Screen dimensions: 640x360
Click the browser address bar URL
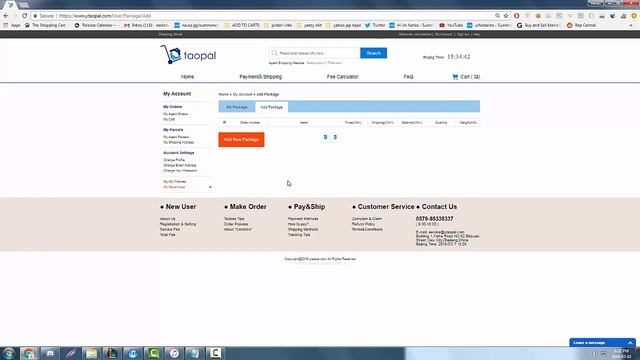105,16
